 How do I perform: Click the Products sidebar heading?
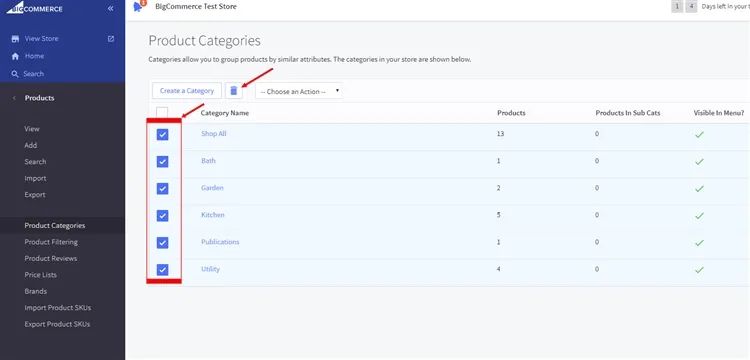pos(40,98)
